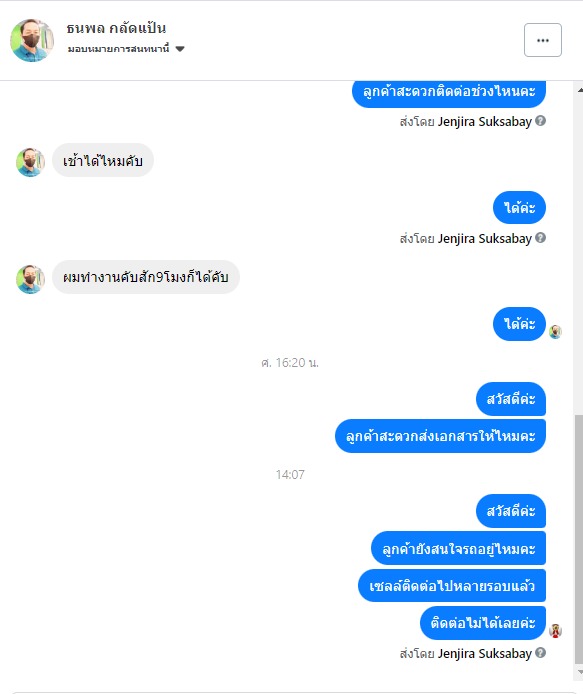The height and width of the screenshot is (694, 583).
Task: Click the มอบหมายการสนทนานี้ label
Action: coord(118,49)
